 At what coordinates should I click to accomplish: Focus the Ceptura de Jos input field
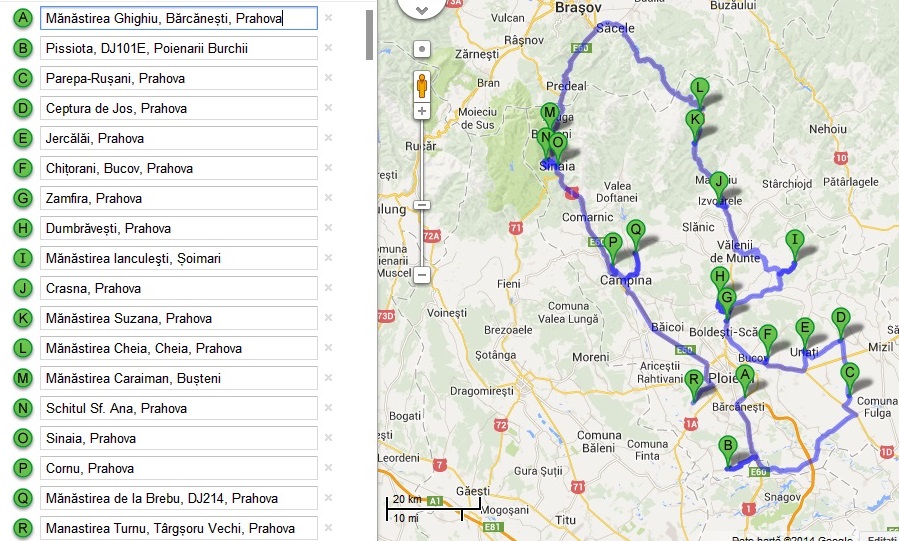[178, 108]
